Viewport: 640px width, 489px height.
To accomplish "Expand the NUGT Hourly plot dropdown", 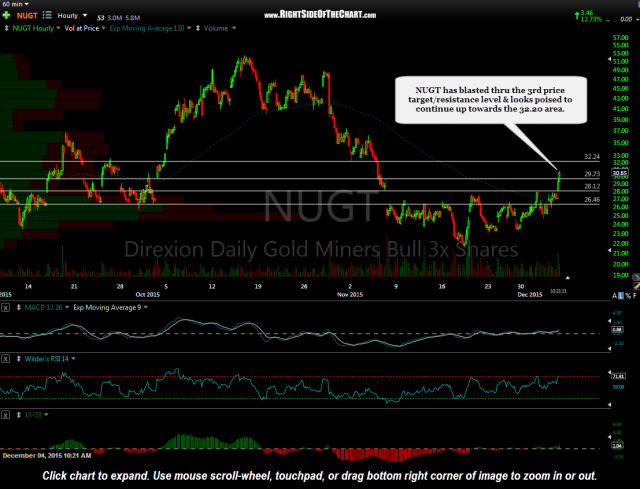I will click(x=58, y=28).
